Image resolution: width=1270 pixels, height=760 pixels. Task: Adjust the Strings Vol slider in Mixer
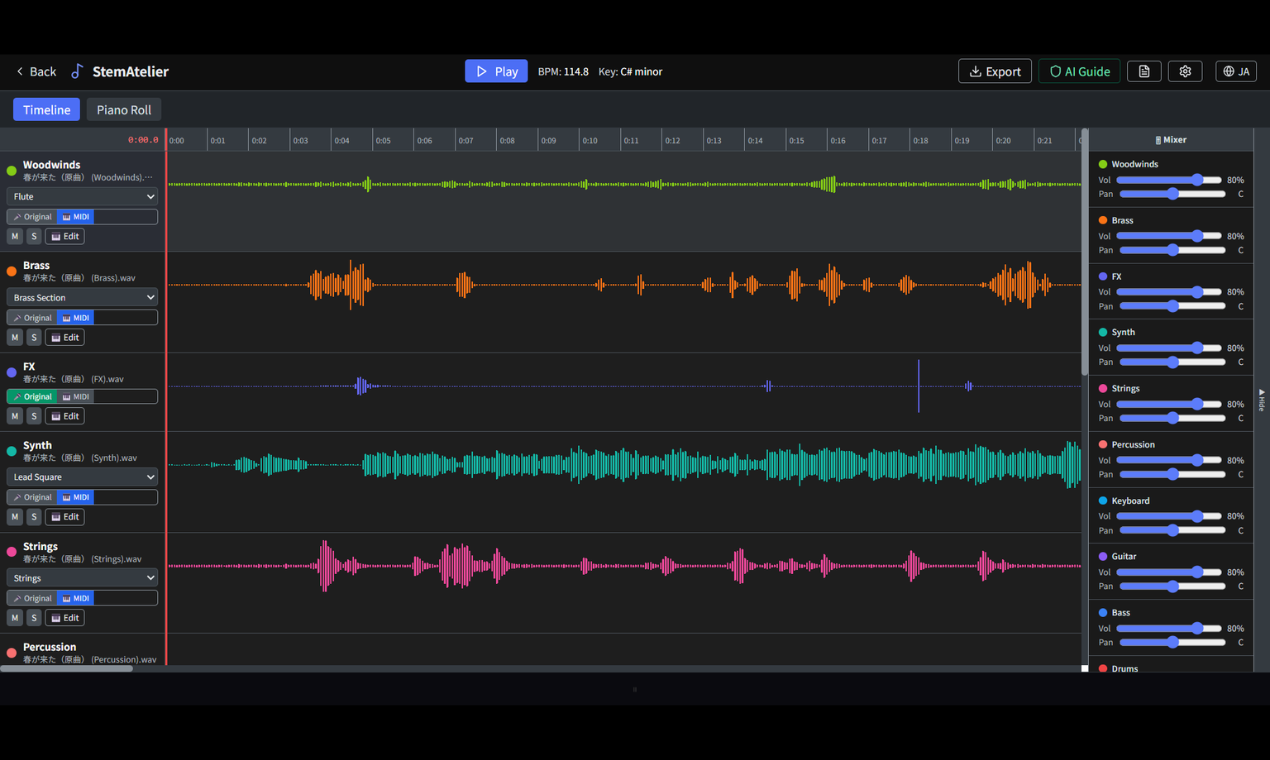click(x=1171, y=404)
